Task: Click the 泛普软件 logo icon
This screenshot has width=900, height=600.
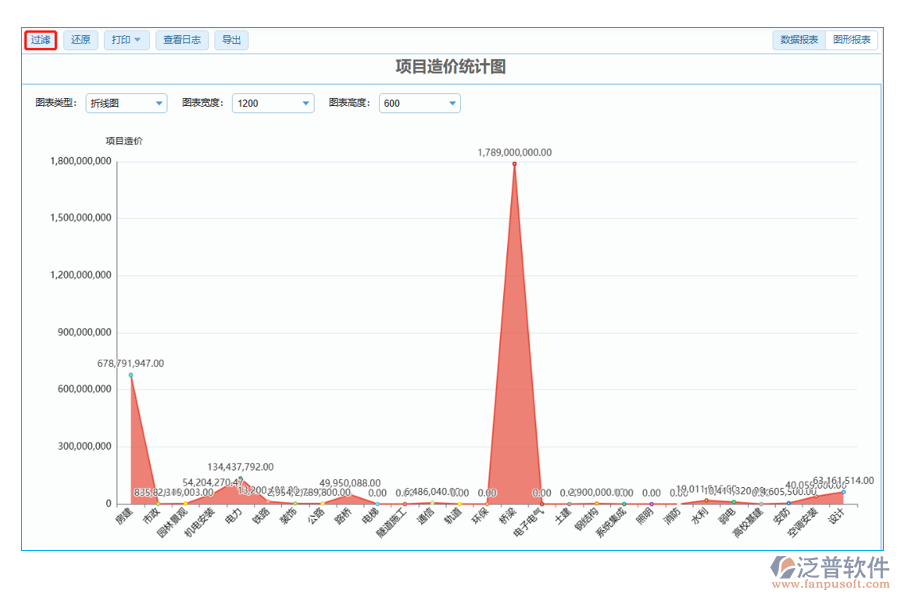Action: [x=782, y=569]
